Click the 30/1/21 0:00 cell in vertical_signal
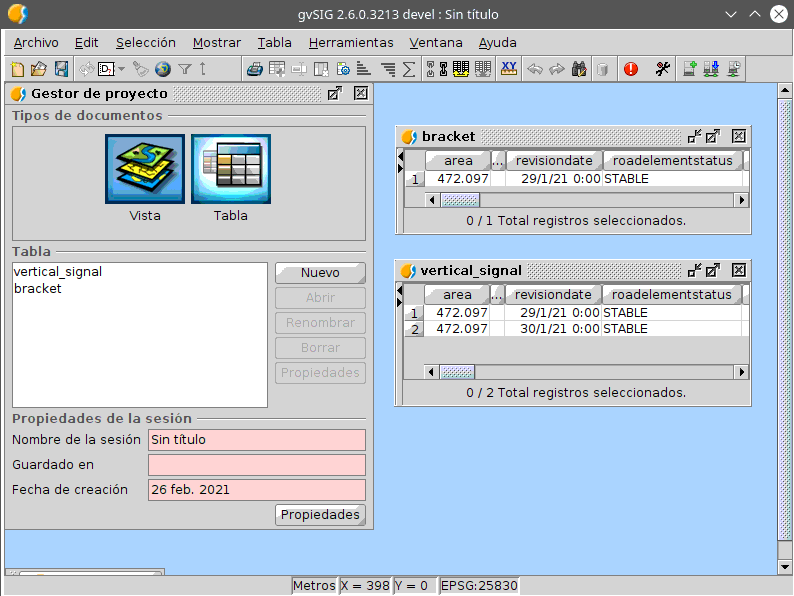794x596 pixels. (552, 329)
